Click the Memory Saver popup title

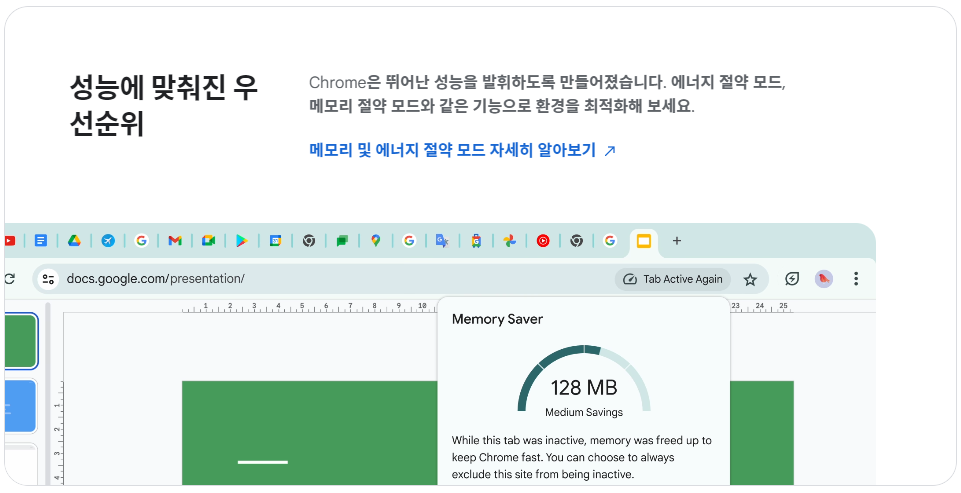(x=497, y=319)
